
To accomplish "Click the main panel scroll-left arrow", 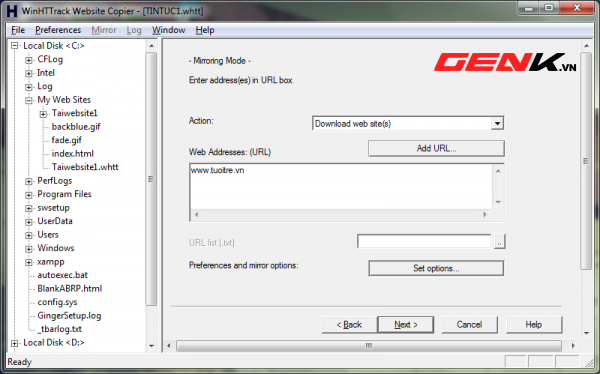I will 169,346.
